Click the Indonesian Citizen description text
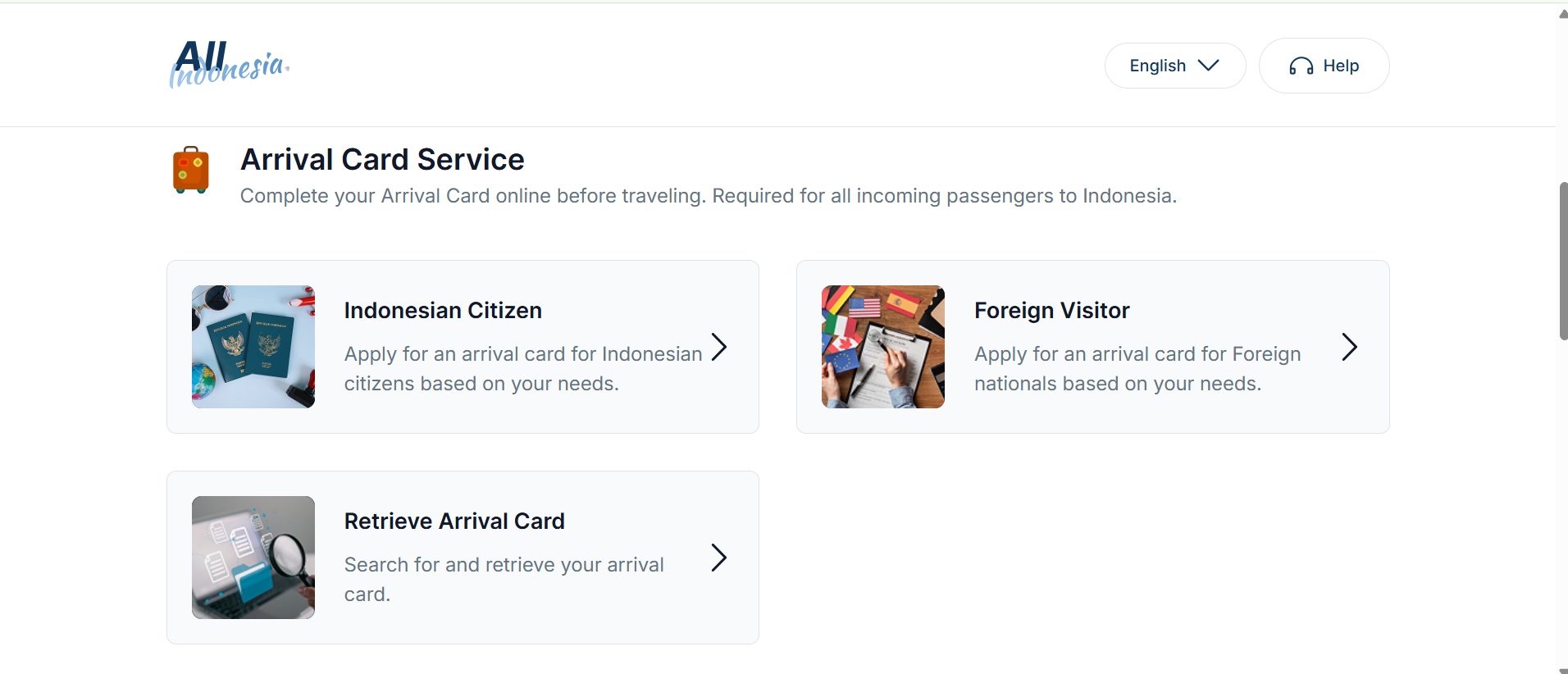The image size is (1568, 674). [x=522, y=368]
